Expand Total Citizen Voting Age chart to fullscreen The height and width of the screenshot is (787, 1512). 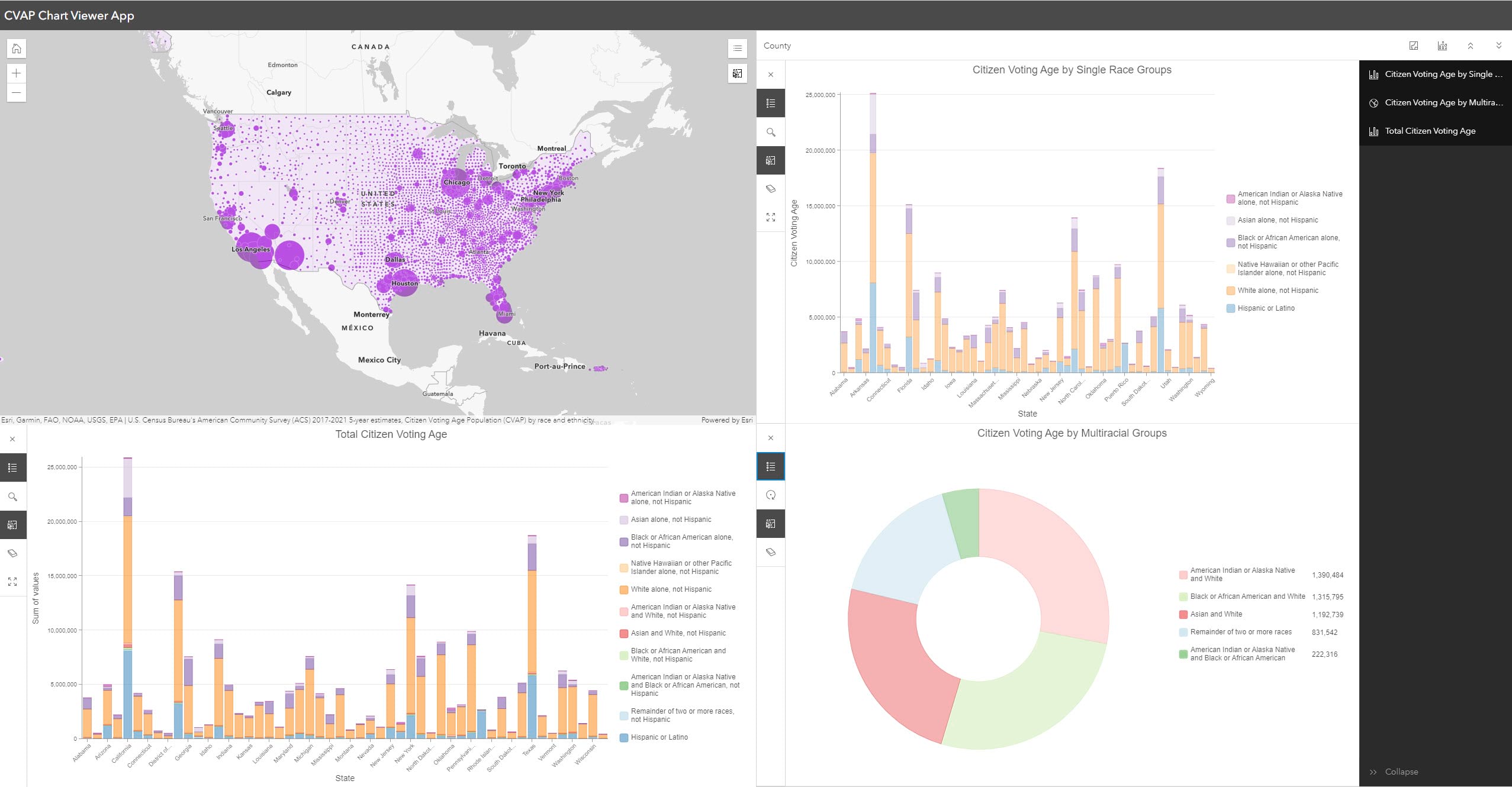pyautogui.click(x=13, y=582)
